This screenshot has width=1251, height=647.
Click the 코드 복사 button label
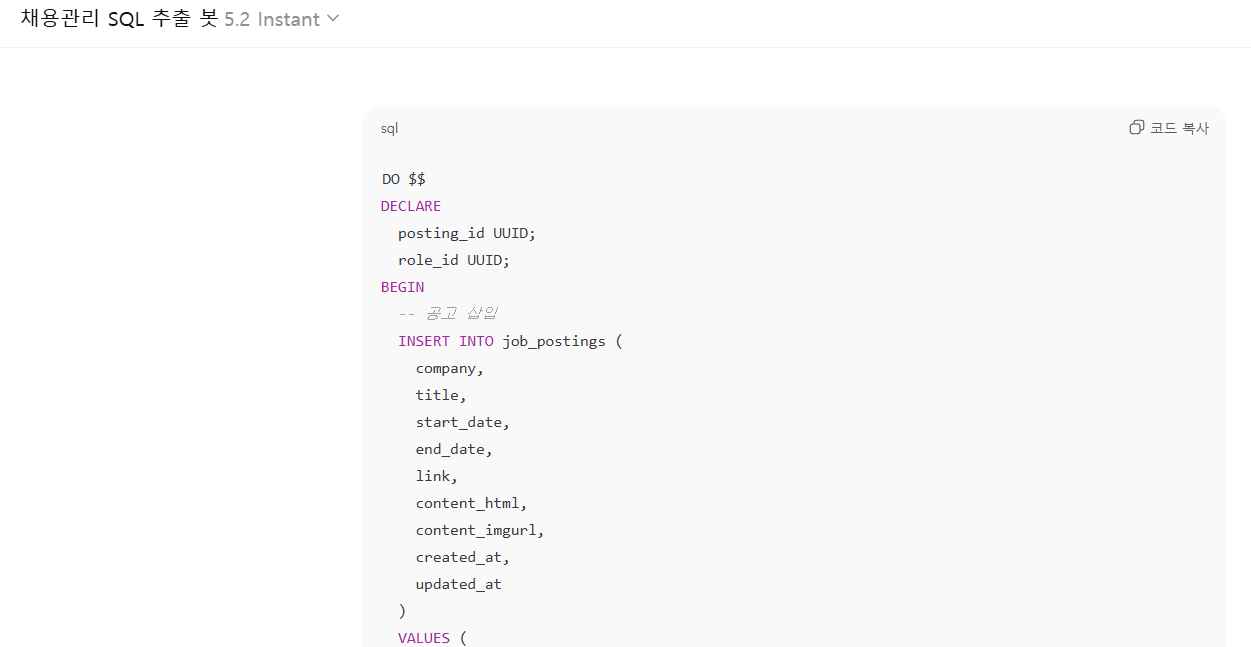point(1179,128)
